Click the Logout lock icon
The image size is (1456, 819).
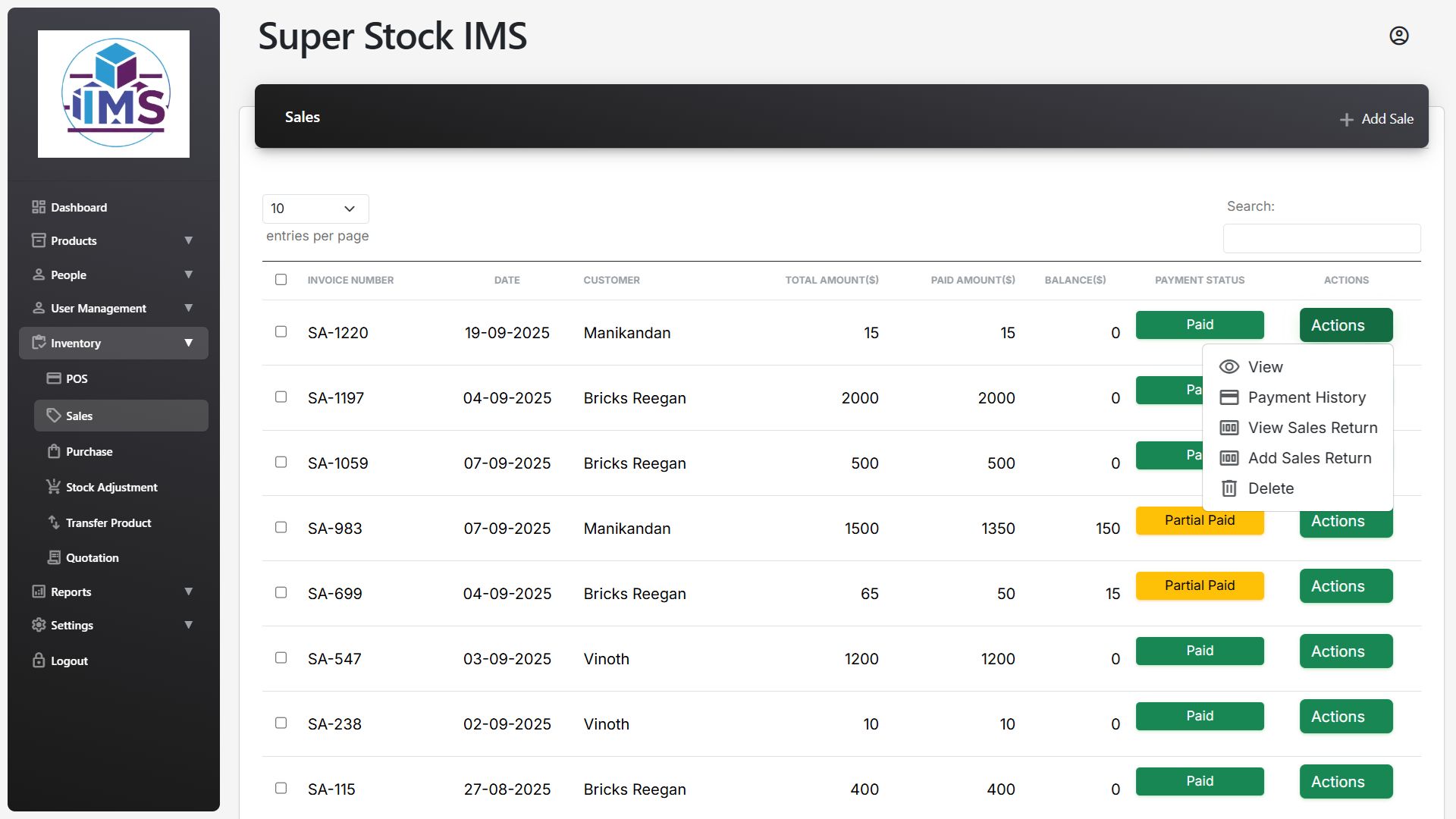39,661
